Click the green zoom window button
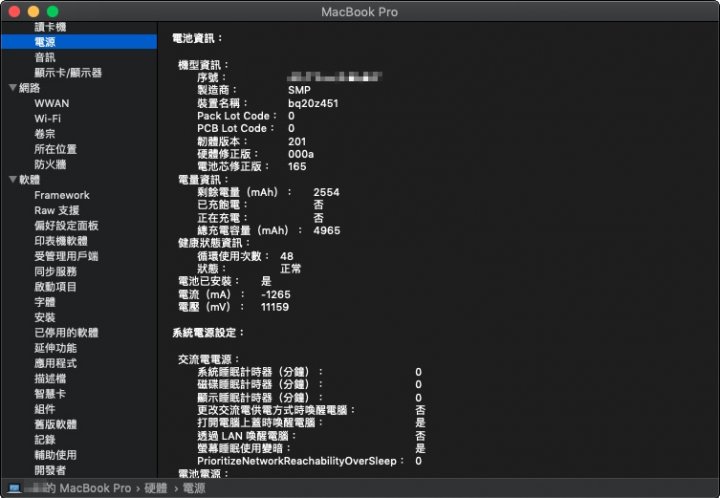 pos(53,11)
